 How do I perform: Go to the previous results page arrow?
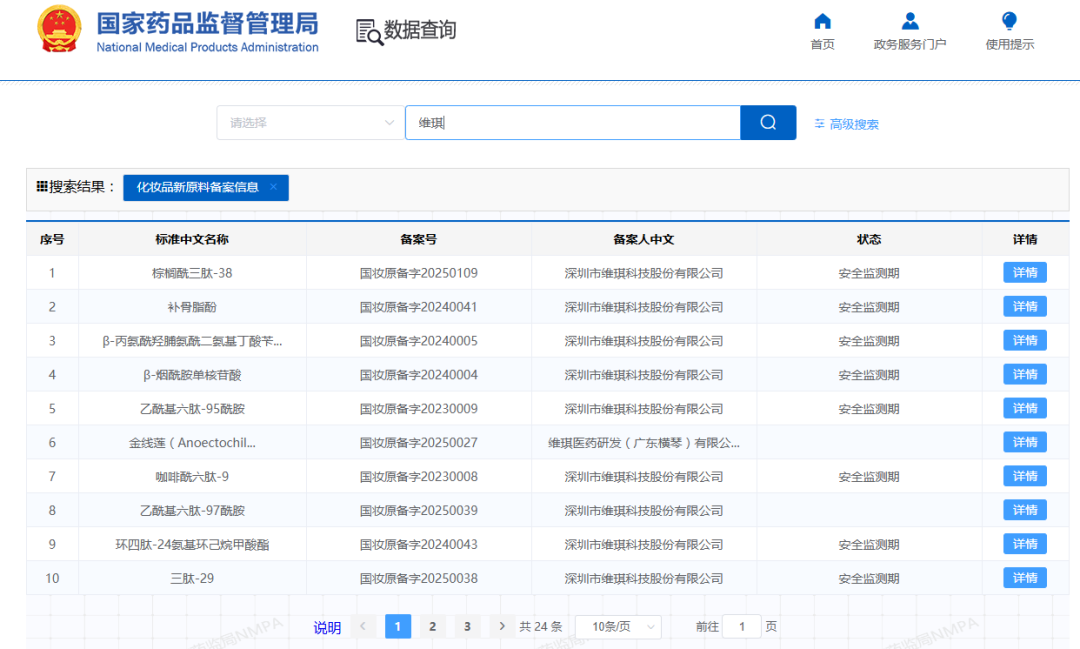pyautogui.click(x=363, y=626)
